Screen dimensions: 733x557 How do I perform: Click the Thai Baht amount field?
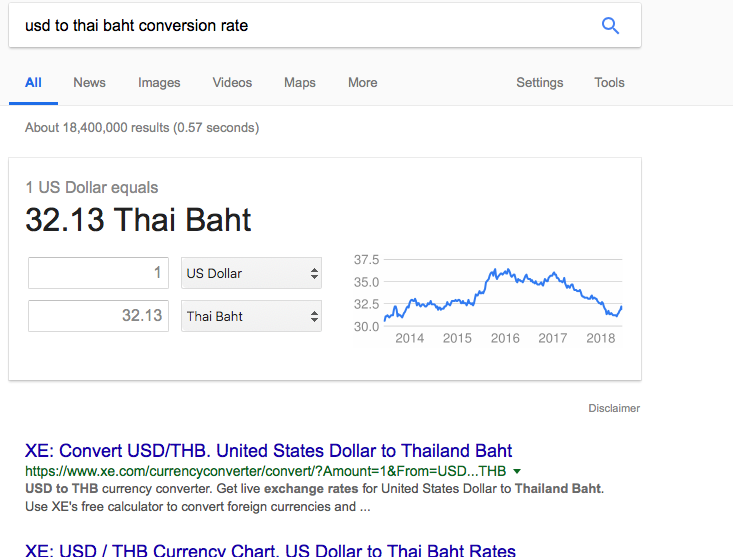point(98,316)
